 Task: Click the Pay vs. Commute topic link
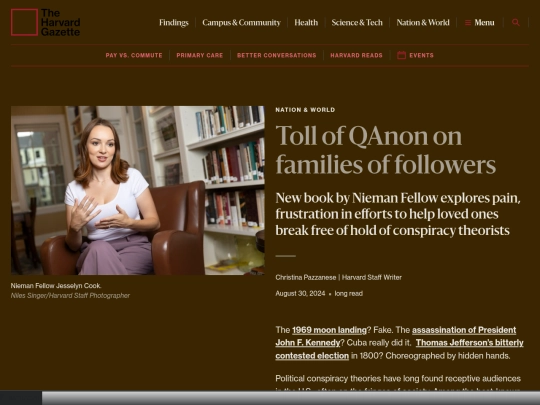134,55
